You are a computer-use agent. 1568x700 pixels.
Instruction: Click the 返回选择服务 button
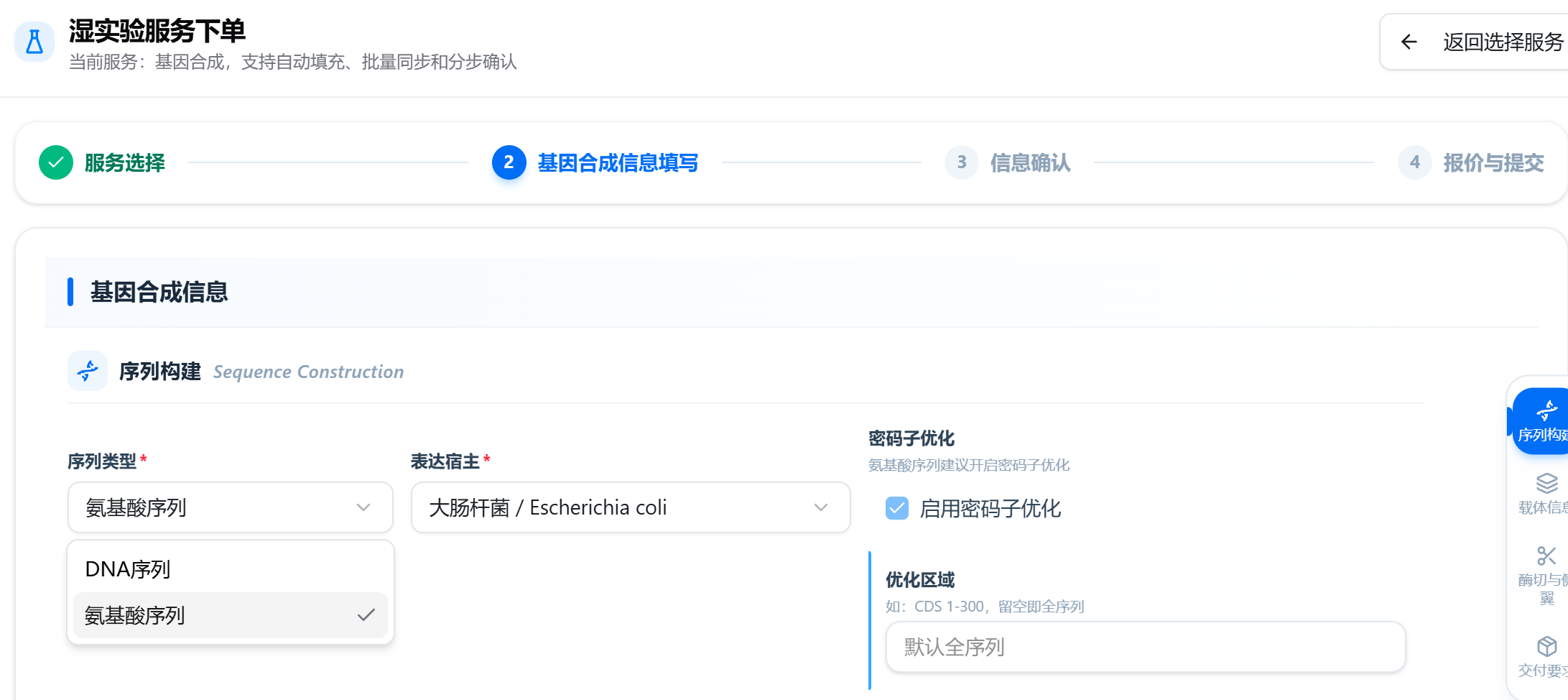1474,42
